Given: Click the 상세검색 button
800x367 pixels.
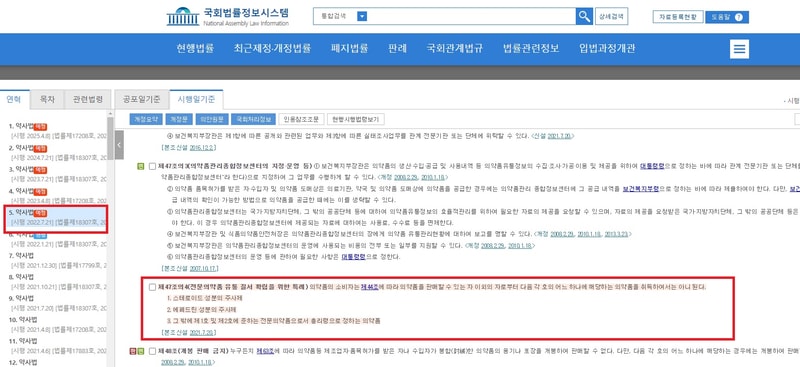Looking at the screenshot, I should [x=611, y=16].
